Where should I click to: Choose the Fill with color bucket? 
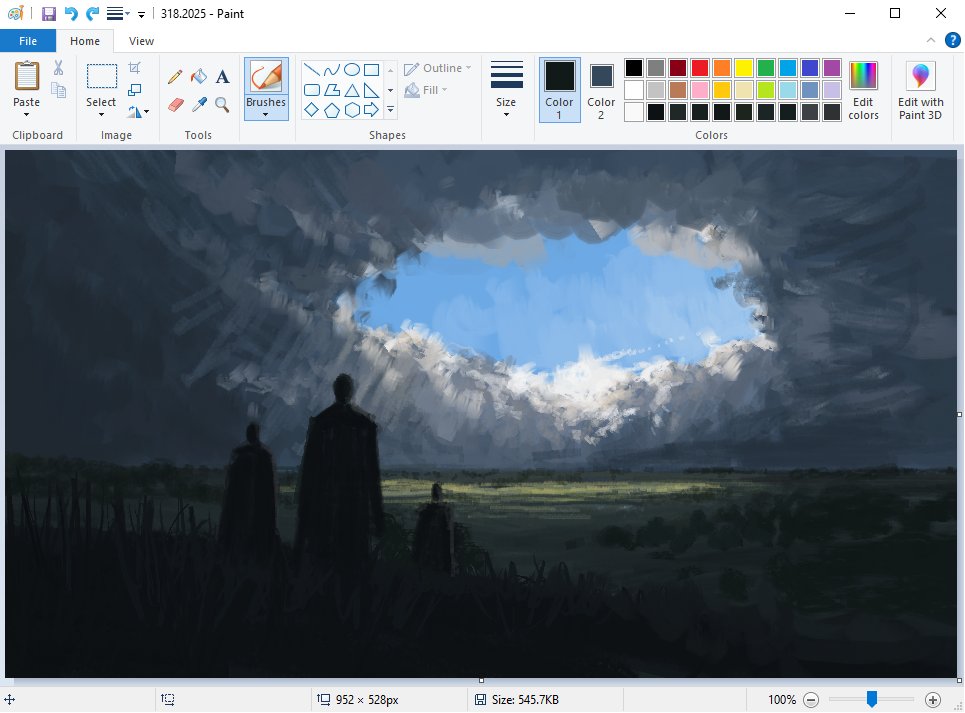[199, 76]
